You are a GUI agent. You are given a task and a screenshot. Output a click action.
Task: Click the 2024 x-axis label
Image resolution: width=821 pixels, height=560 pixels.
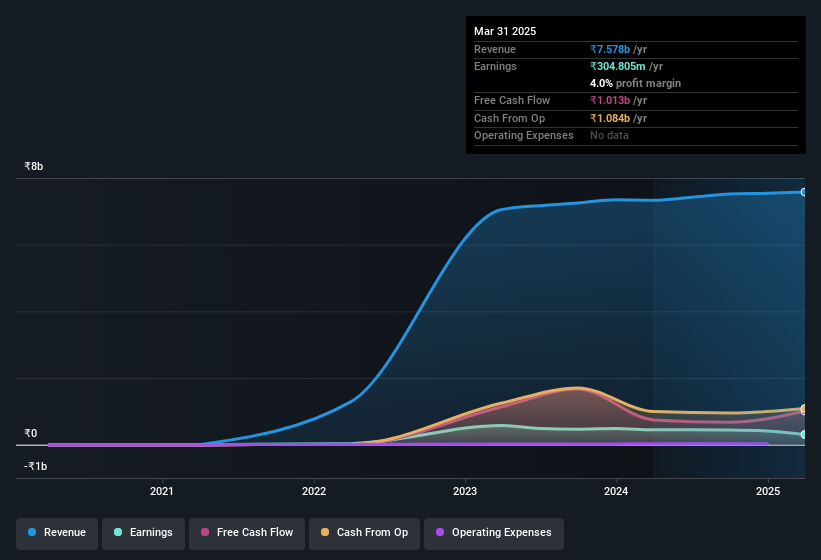pyautogui.click(x=616, y=491)
